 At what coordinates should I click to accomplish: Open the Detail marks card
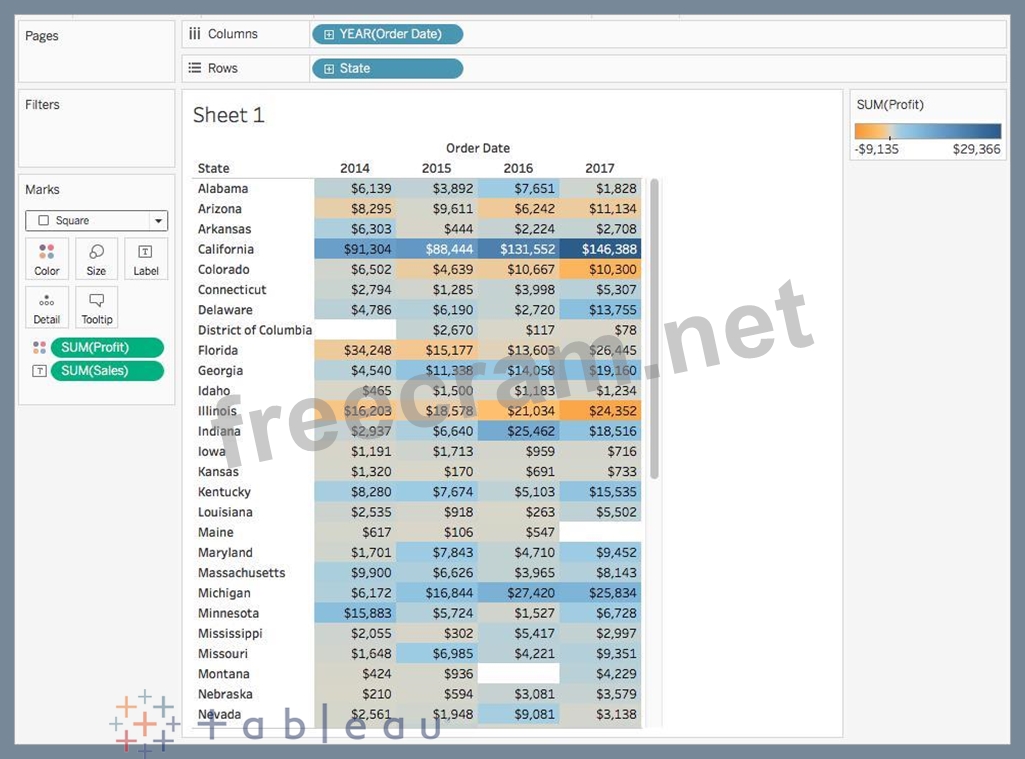click(47, 307)
